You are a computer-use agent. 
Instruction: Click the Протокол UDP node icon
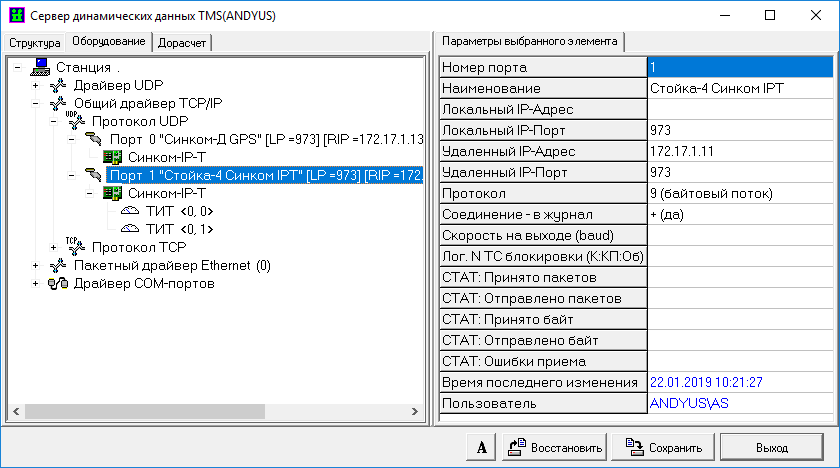(x=76, y=121)
